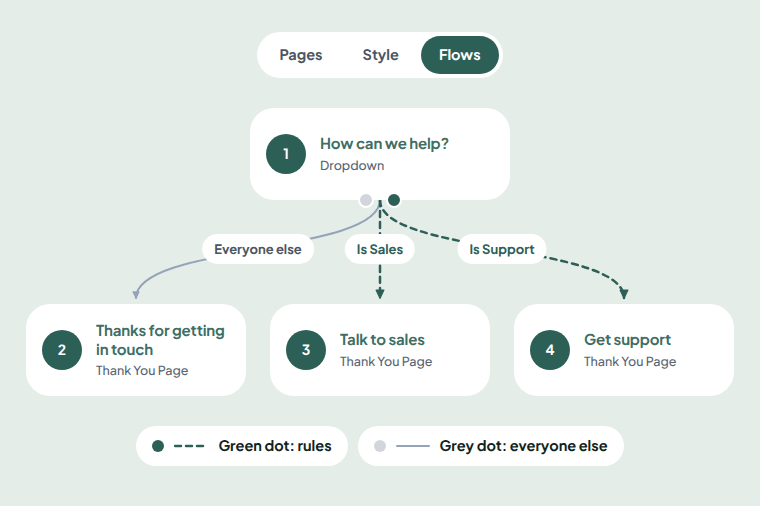Open the 'How can we help?' card
The image size is (760, 506).
380,154
